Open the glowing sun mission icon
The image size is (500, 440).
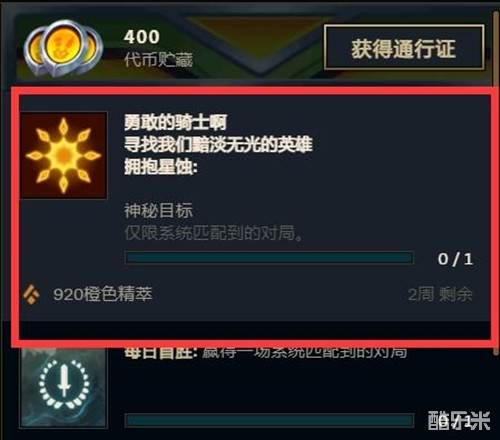64,155
